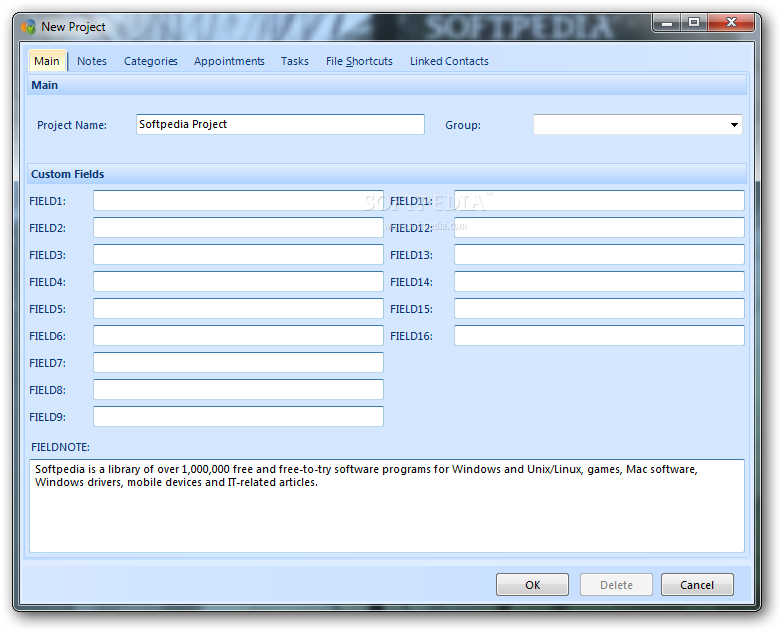Confirm the project with OK
Viewport: 782px width, 632px height.
pos(532,585)
